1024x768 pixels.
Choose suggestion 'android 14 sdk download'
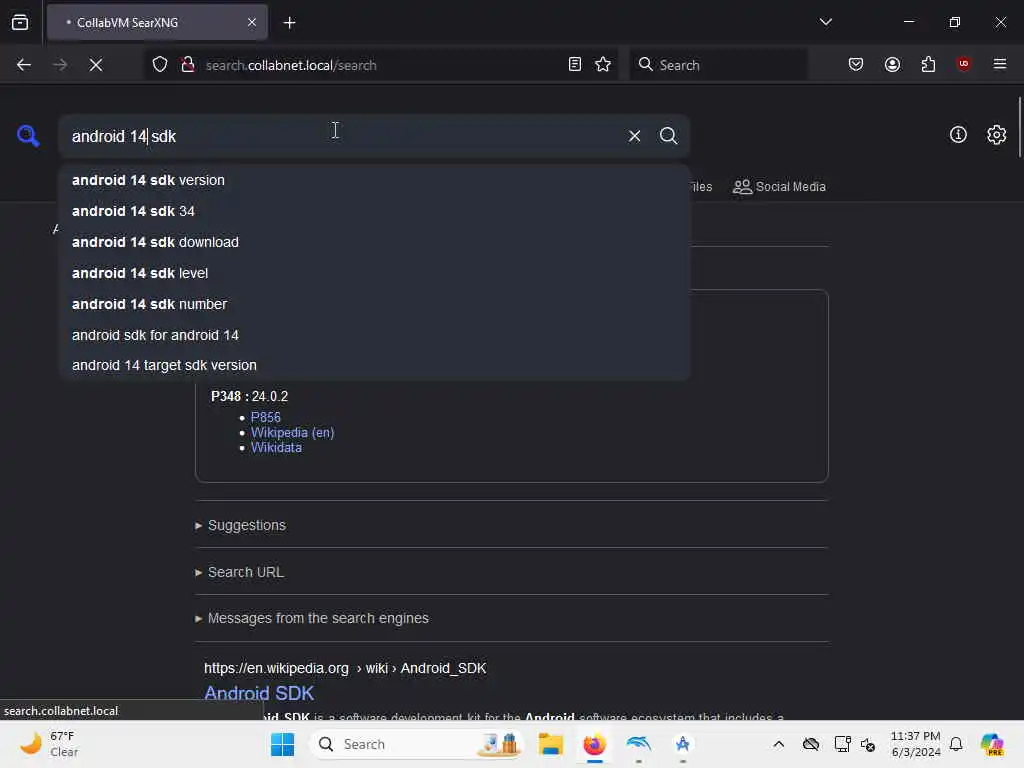click(374, 242)
